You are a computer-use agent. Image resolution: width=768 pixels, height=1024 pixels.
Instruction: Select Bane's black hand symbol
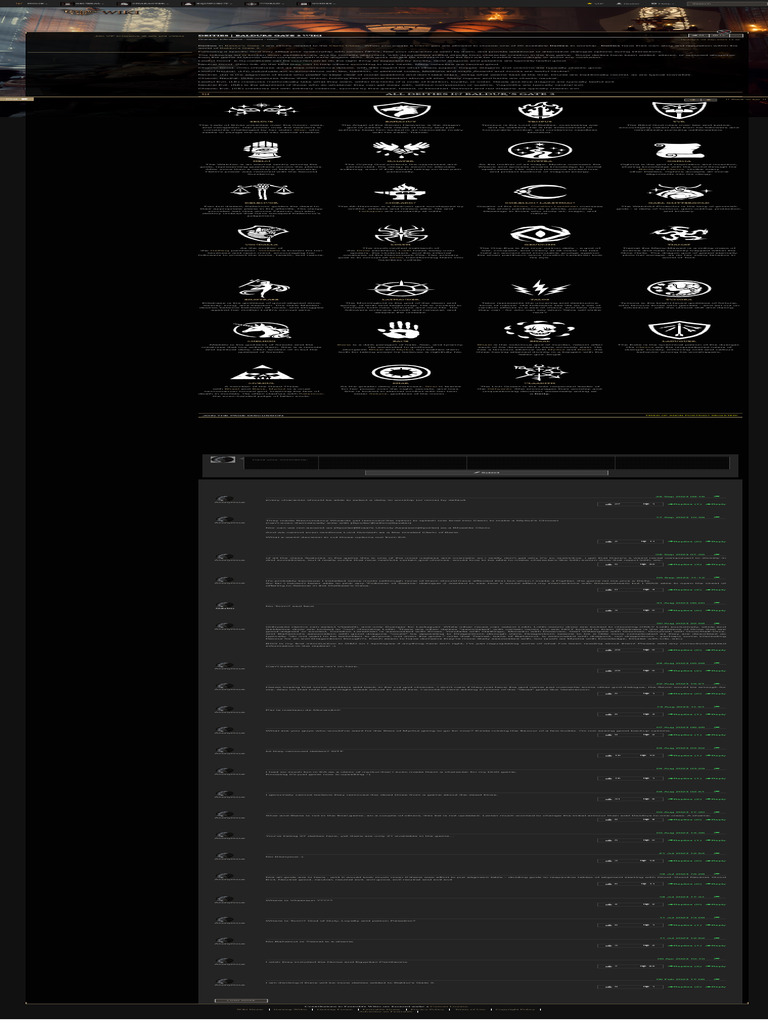[x=401, y=330]
